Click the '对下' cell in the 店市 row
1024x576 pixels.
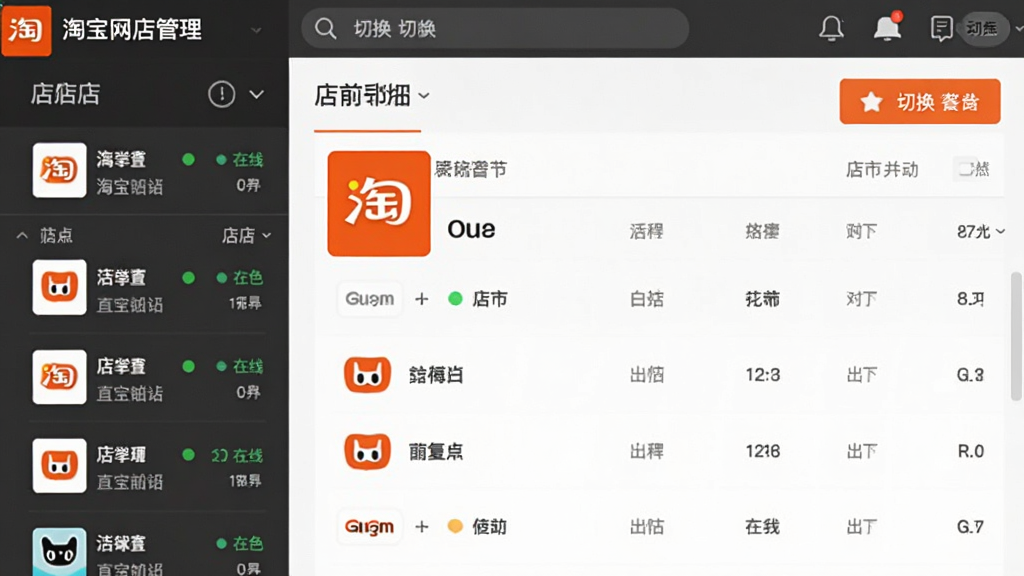[861, 299]
